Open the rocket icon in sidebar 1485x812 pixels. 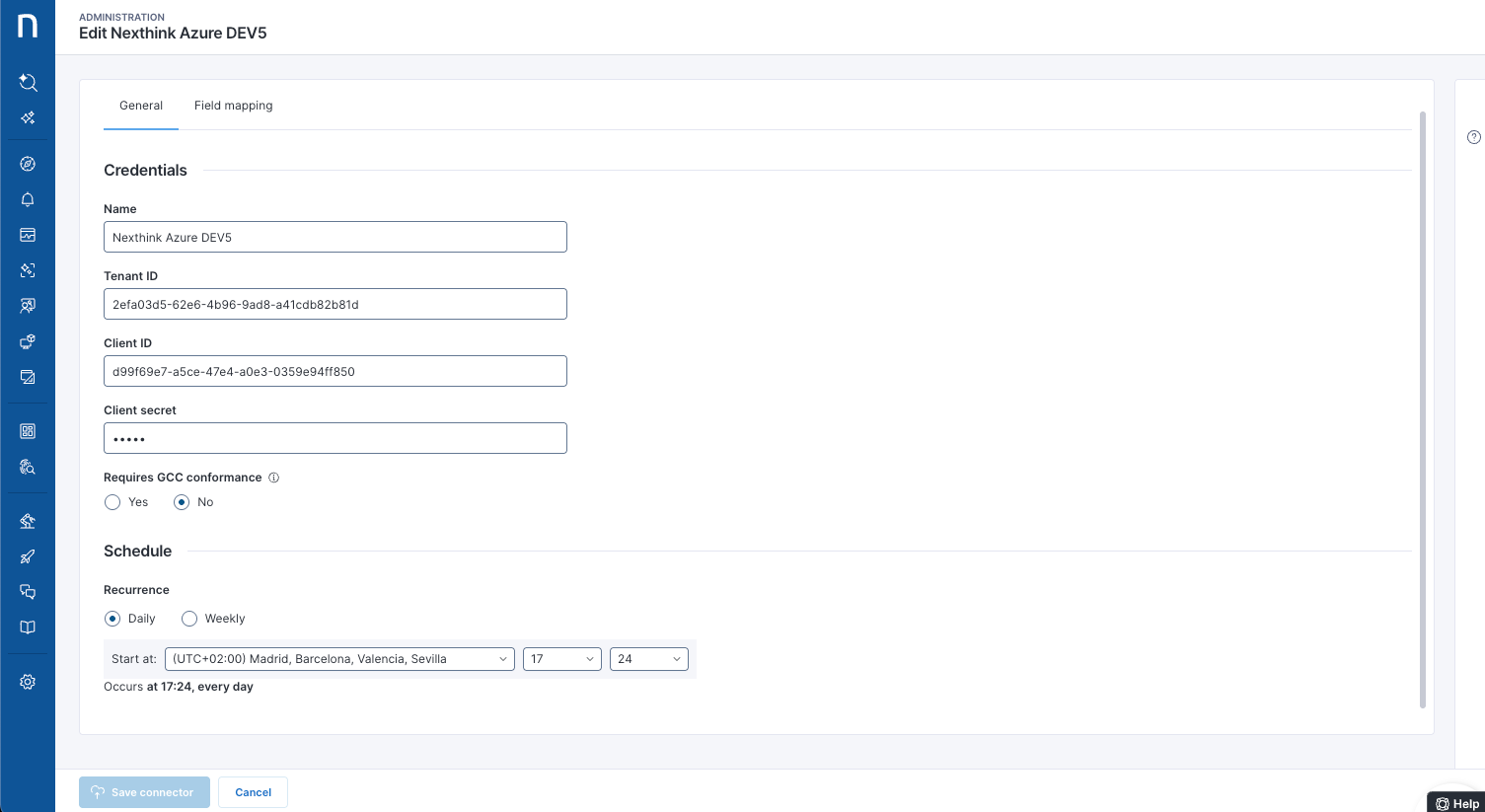pyautogui.click(x=28, y=556)
